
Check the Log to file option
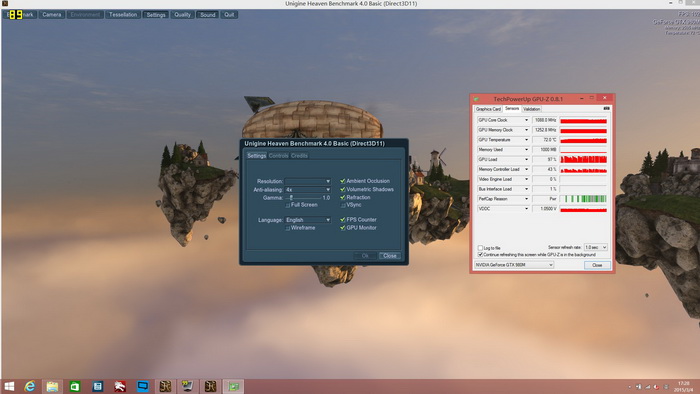[480, 248]
